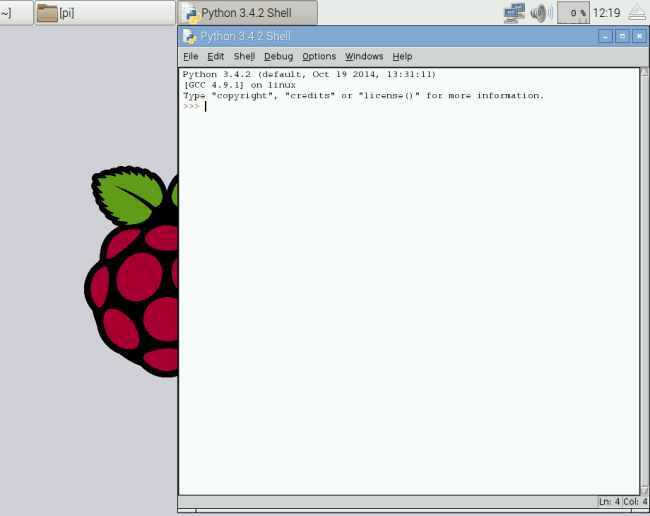Switch to the [pi] folder taskbar button
This screenshot has width=650, height=516.
click(105, 13)
